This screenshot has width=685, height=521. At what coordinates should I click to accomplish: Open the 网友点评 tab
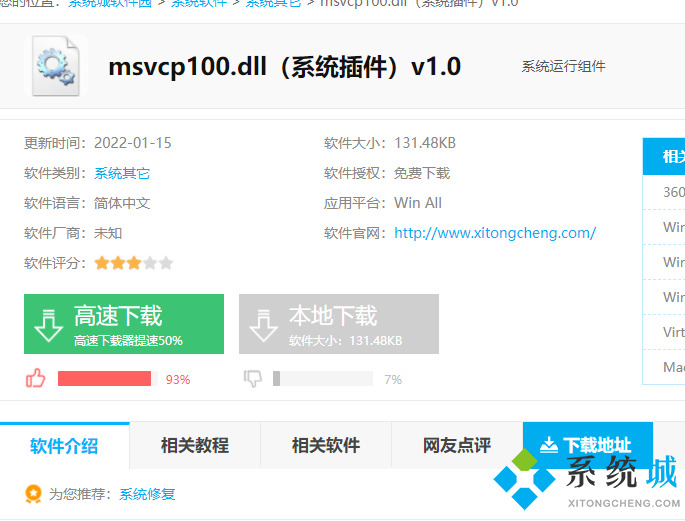coord(457,446)
